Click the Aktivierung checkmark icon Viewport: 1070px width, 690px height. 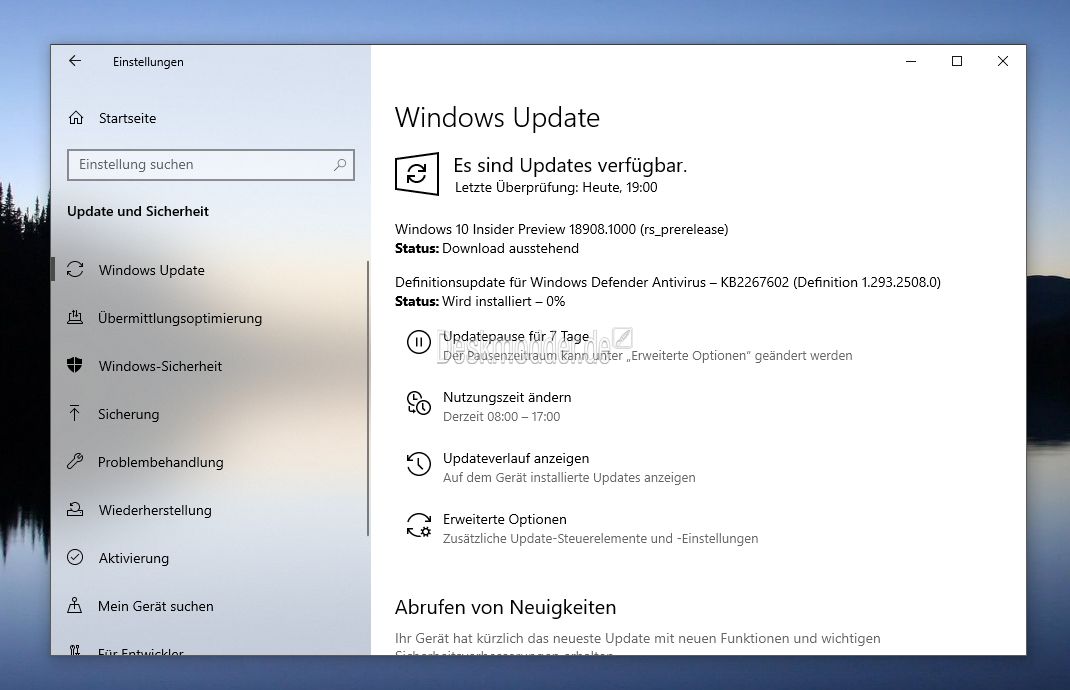(75, 557)
